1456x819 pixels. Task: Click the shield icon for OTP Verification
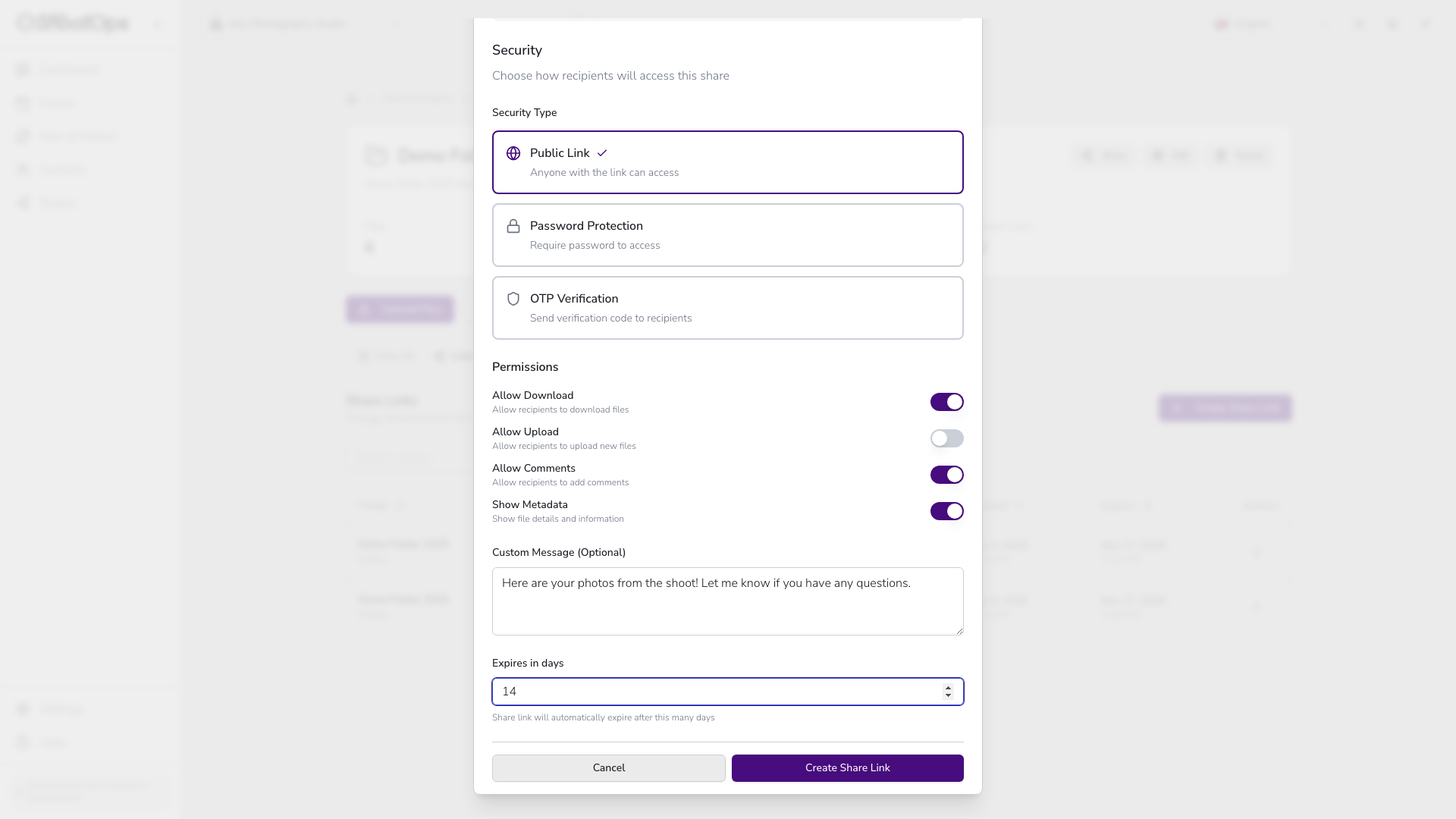tap(513, 299)
